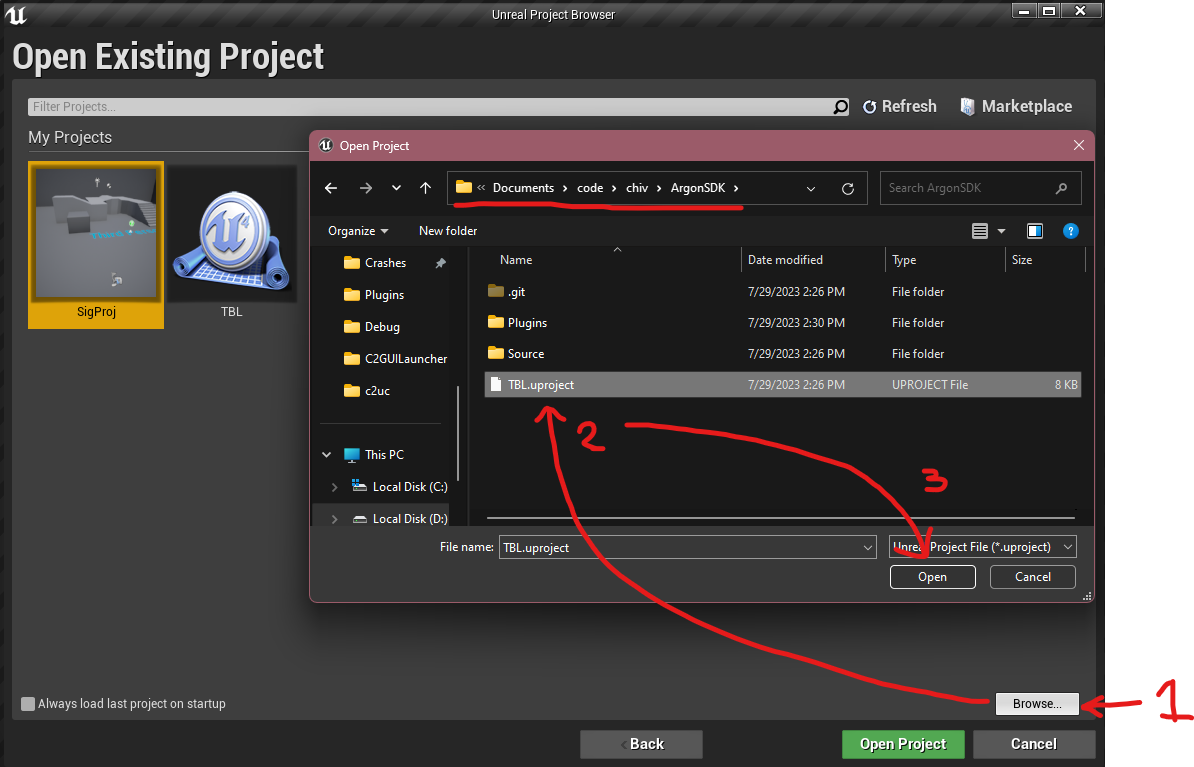Click the search magnifier in Search ArgonSDK box

[x=1062, y=188]
